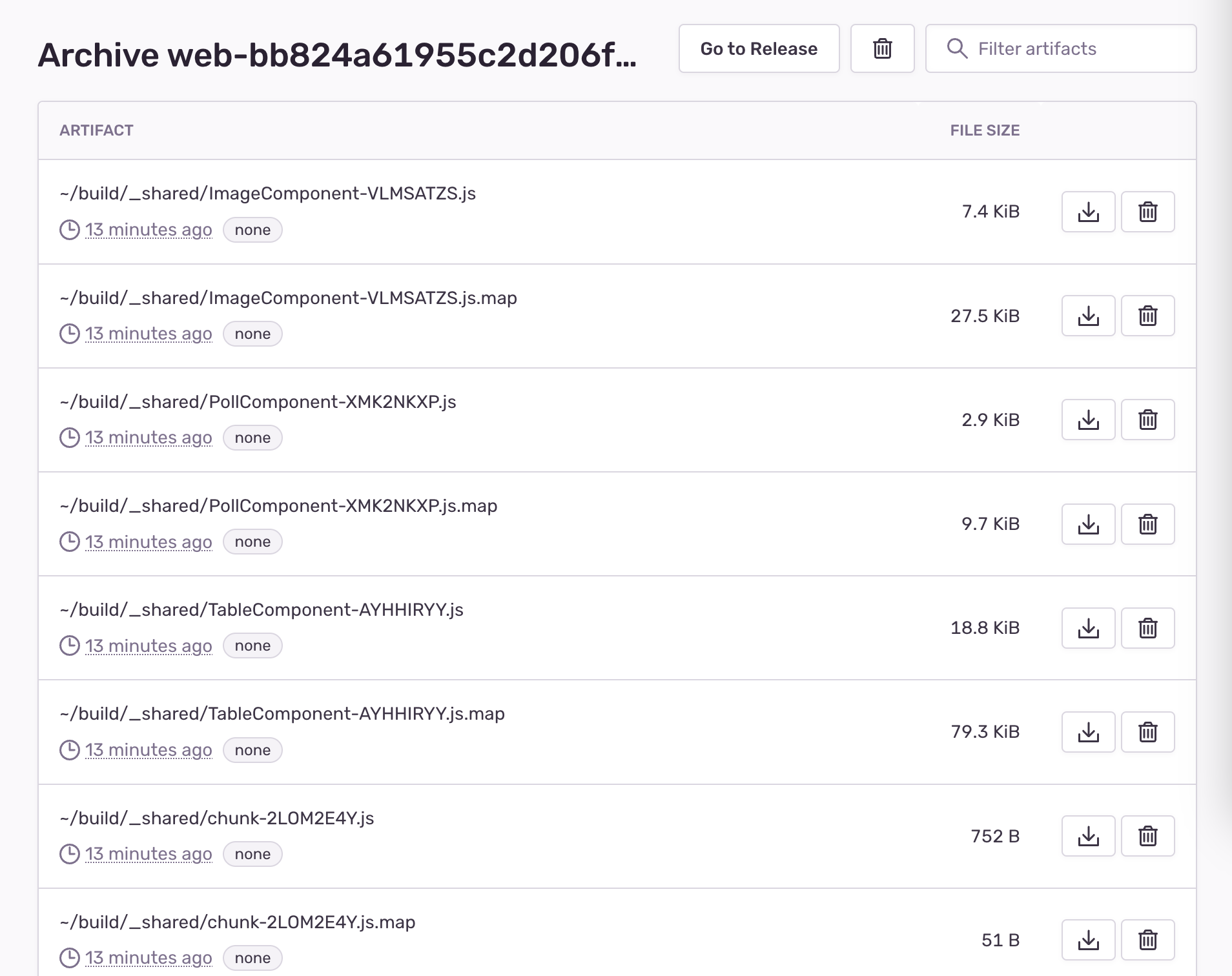This screenshot has width=1232, height=976.
Task: Delete TableComponent-AYHHIRYY.js.map artifact
Action: [x=1147, y=732]
